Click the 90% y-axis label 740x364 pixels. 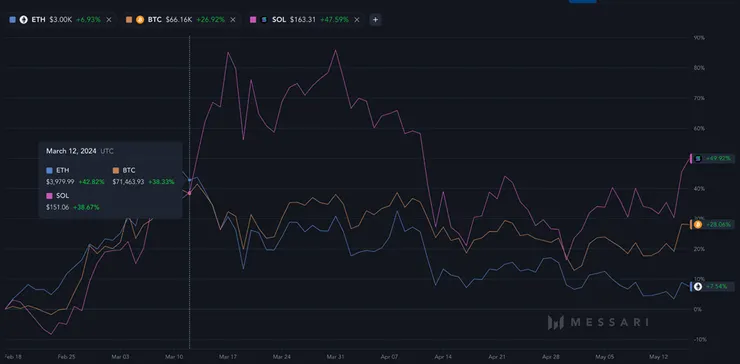point(699,38)
